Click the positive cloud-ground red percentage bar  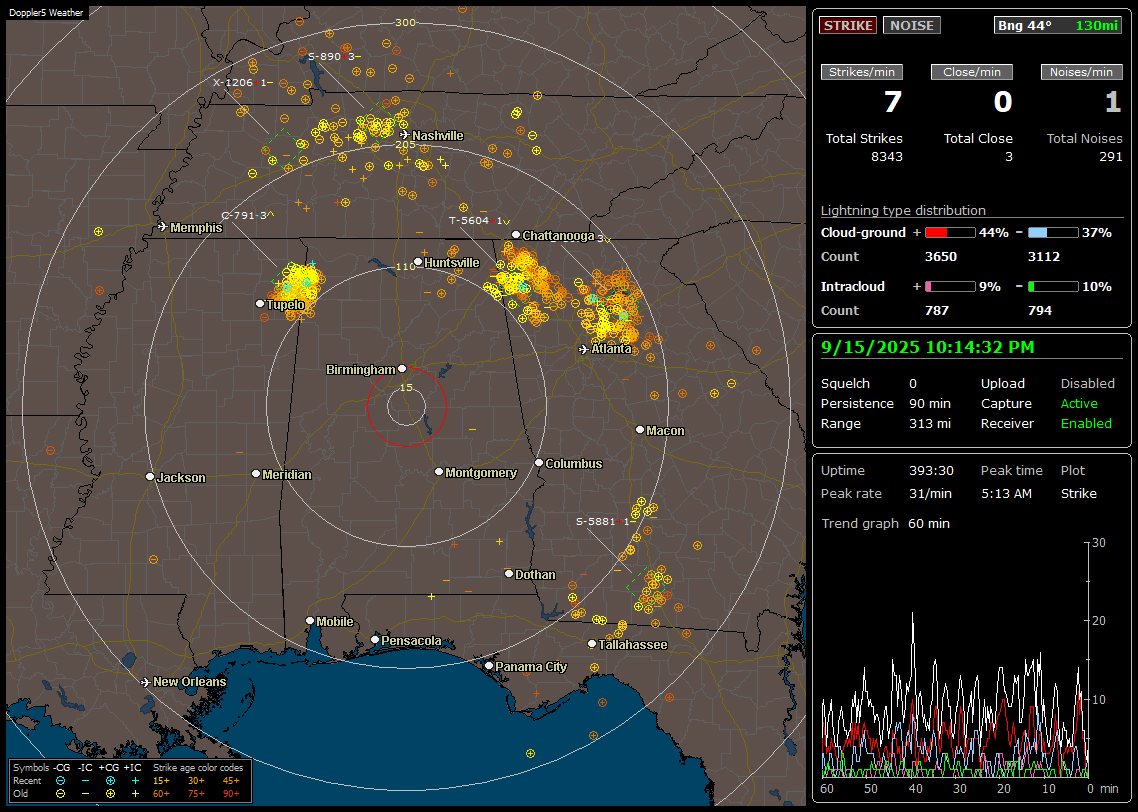pyautogui.click(x=950, y=233)
